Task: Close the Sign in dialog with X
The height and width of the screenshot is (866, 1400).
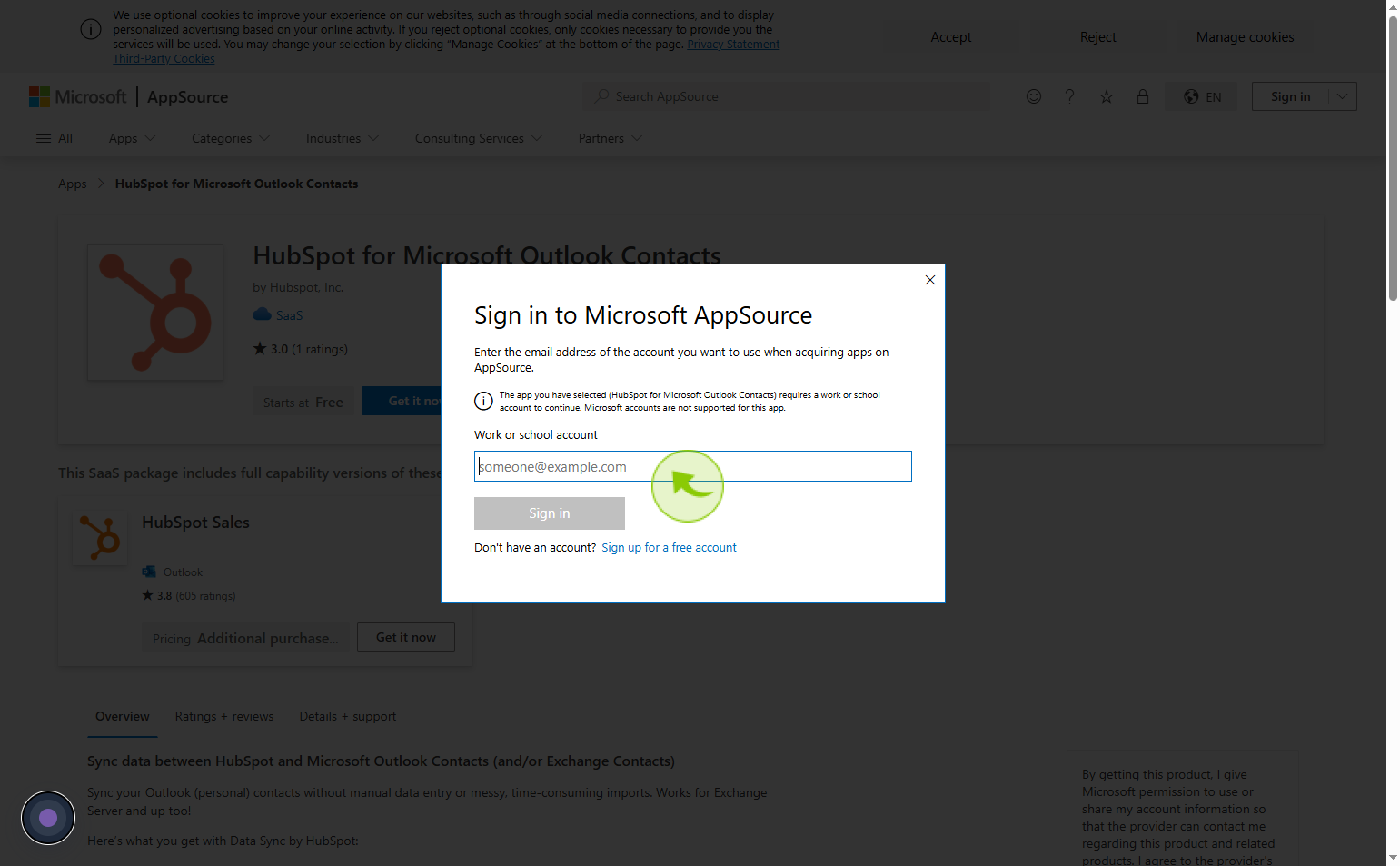Action: (x=929, y=280)
